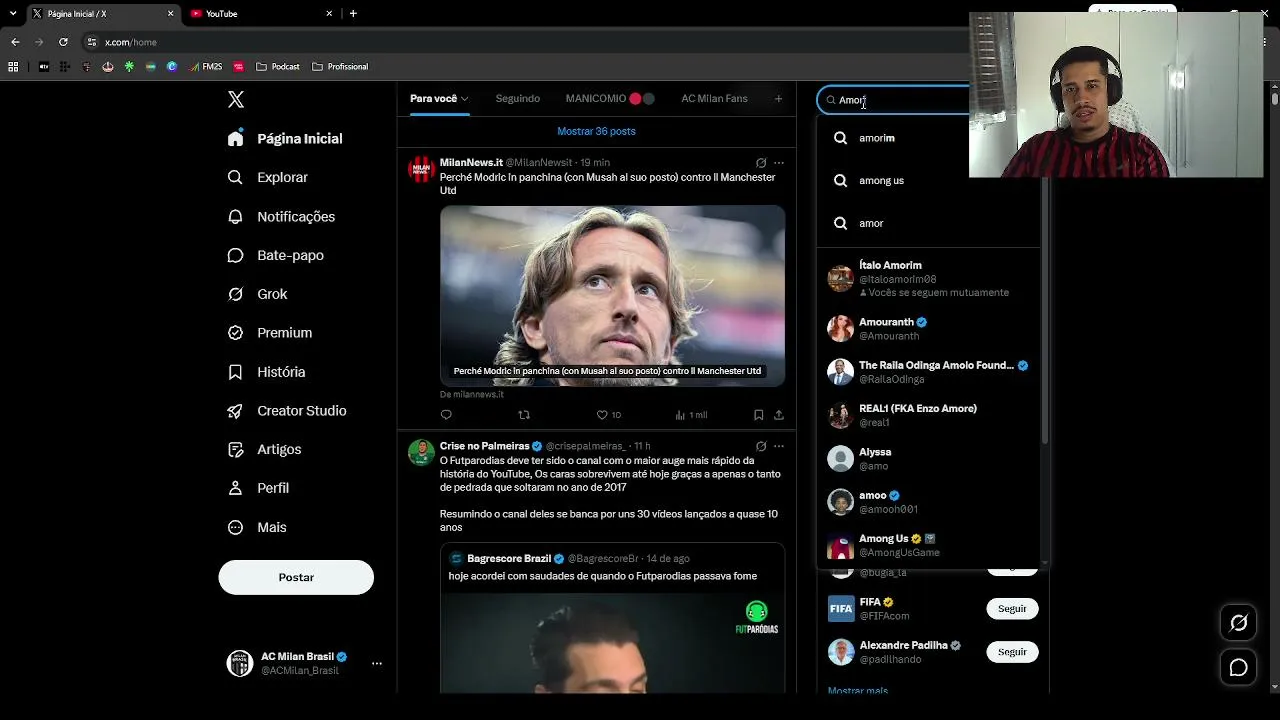The height and width of the screenshot is (720, 1280).
Task: Close the Página Inicial / X browser tab
Action: click(170, 14)
